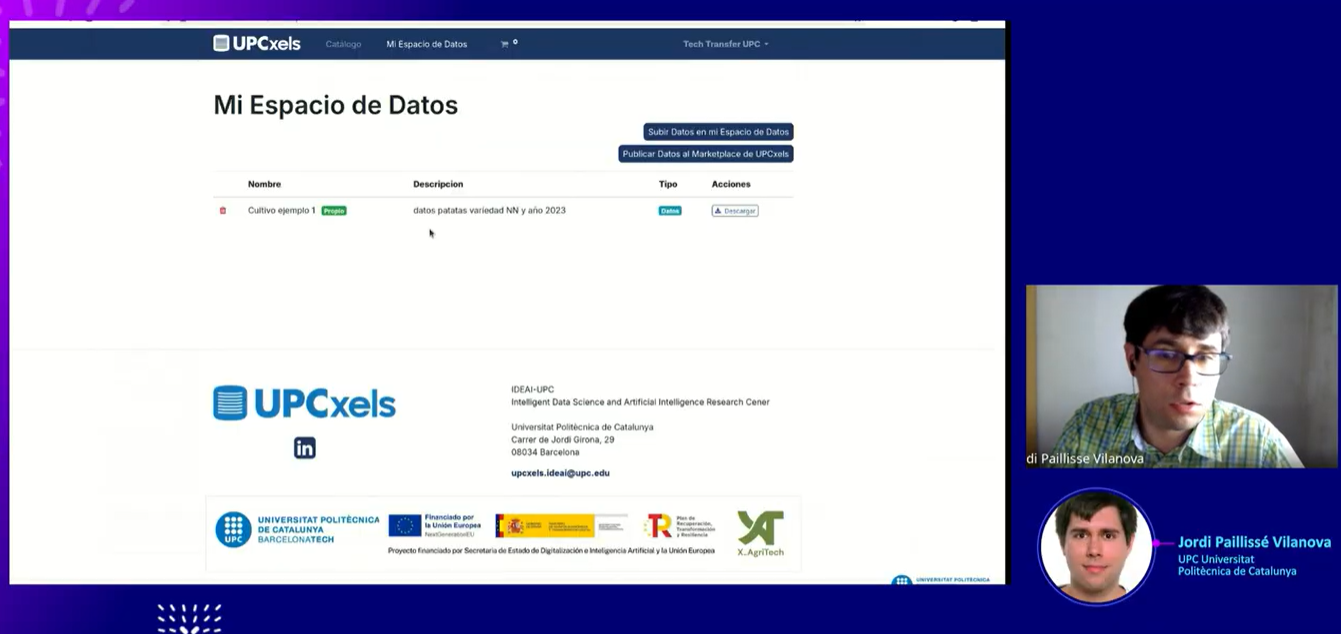
Task: Click the Propio badge
Action: pyautogui.click(x=334, y=211)
